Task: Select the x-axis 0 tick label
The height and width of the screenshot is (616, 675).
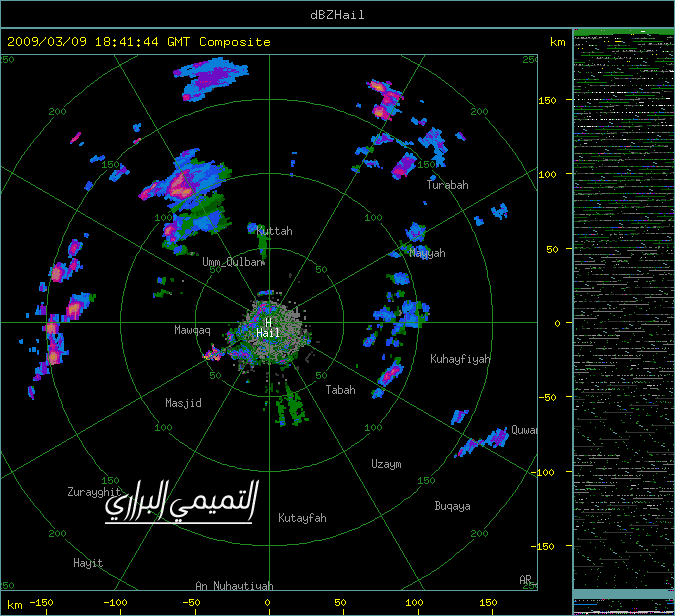Action: click(x=267, y=603)
